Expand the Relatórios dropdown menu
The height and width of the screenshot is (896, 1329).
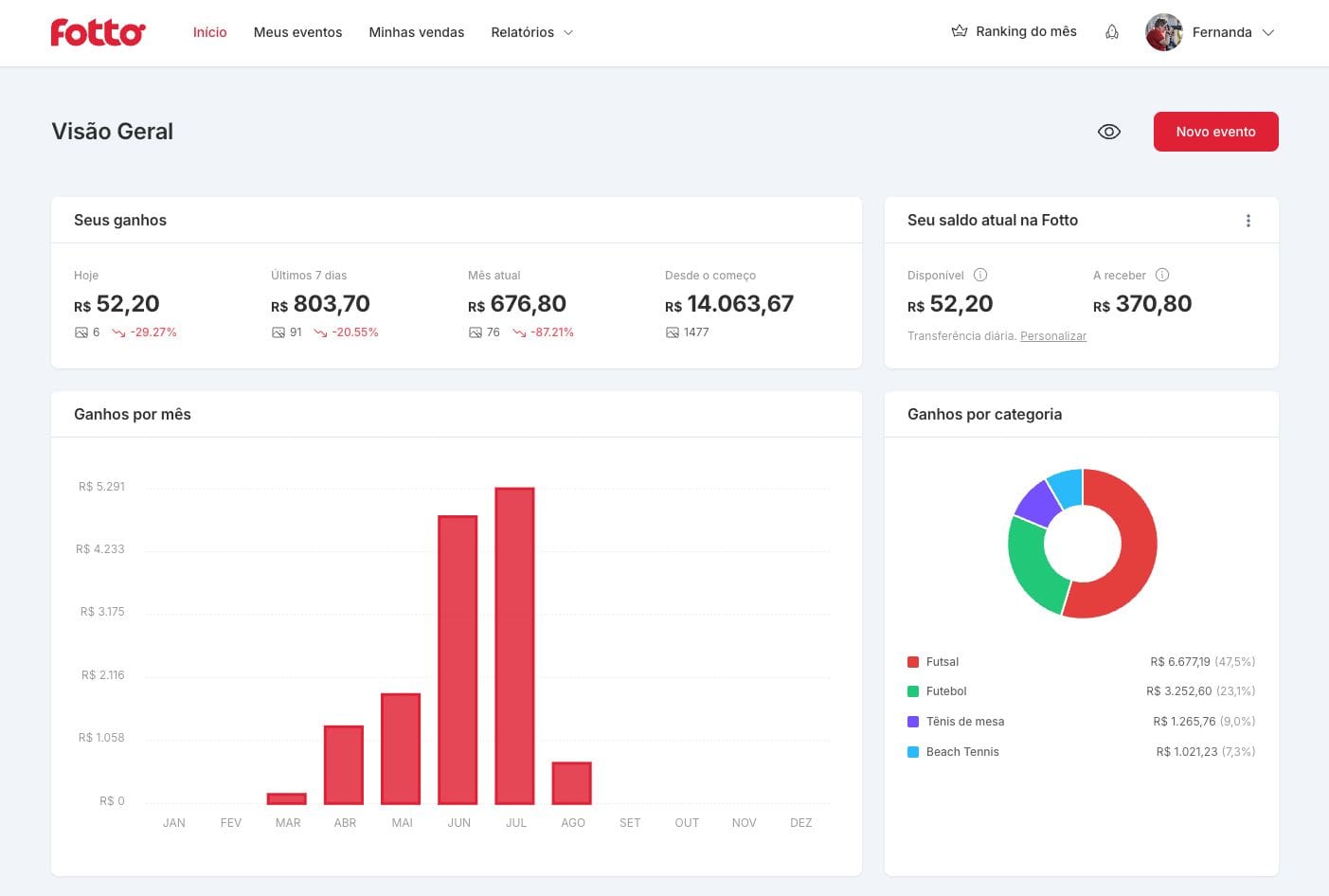[532, 32]
